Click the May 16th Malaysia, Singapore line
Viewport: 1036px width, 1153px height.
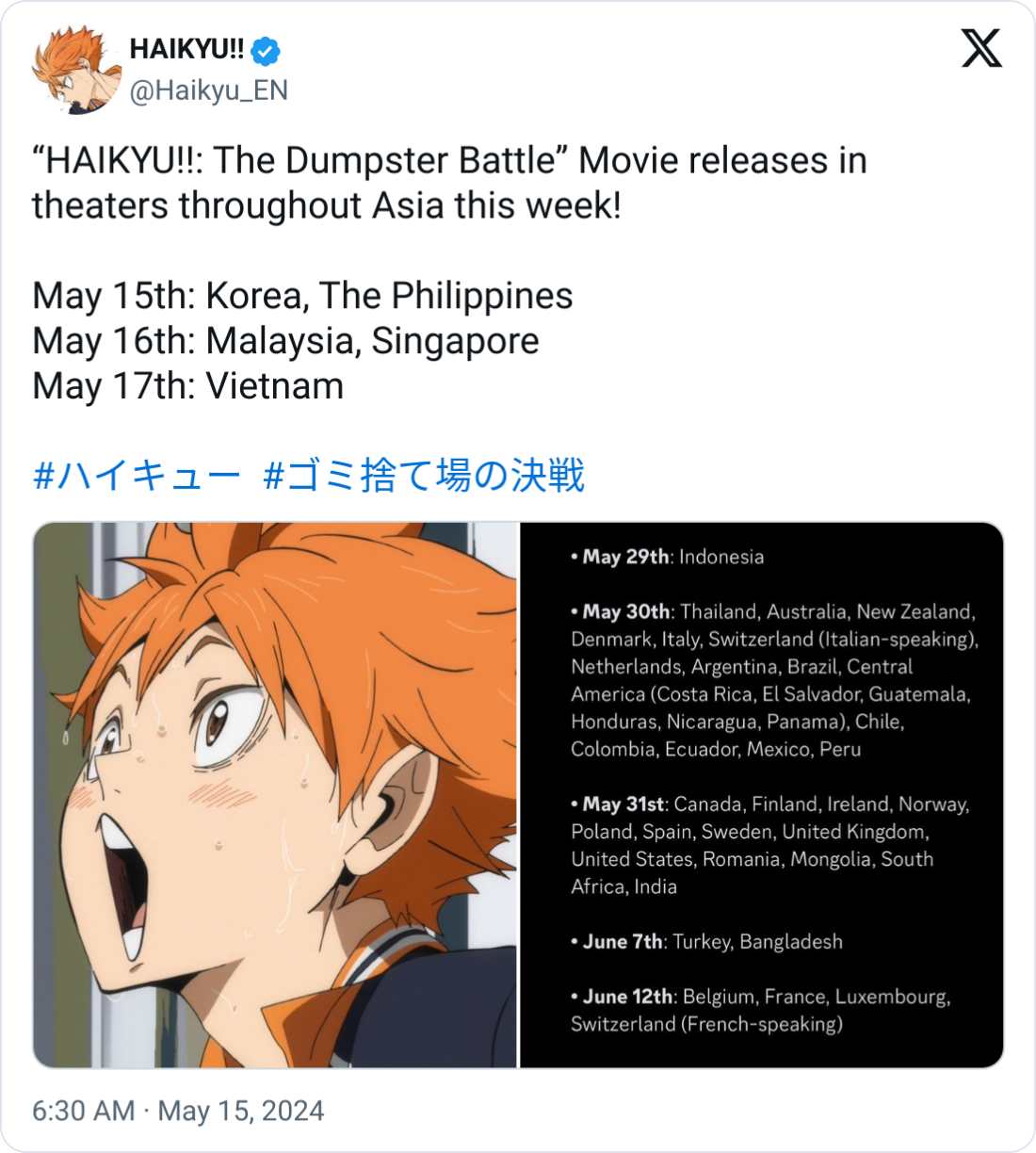click(x=285, y=341)
